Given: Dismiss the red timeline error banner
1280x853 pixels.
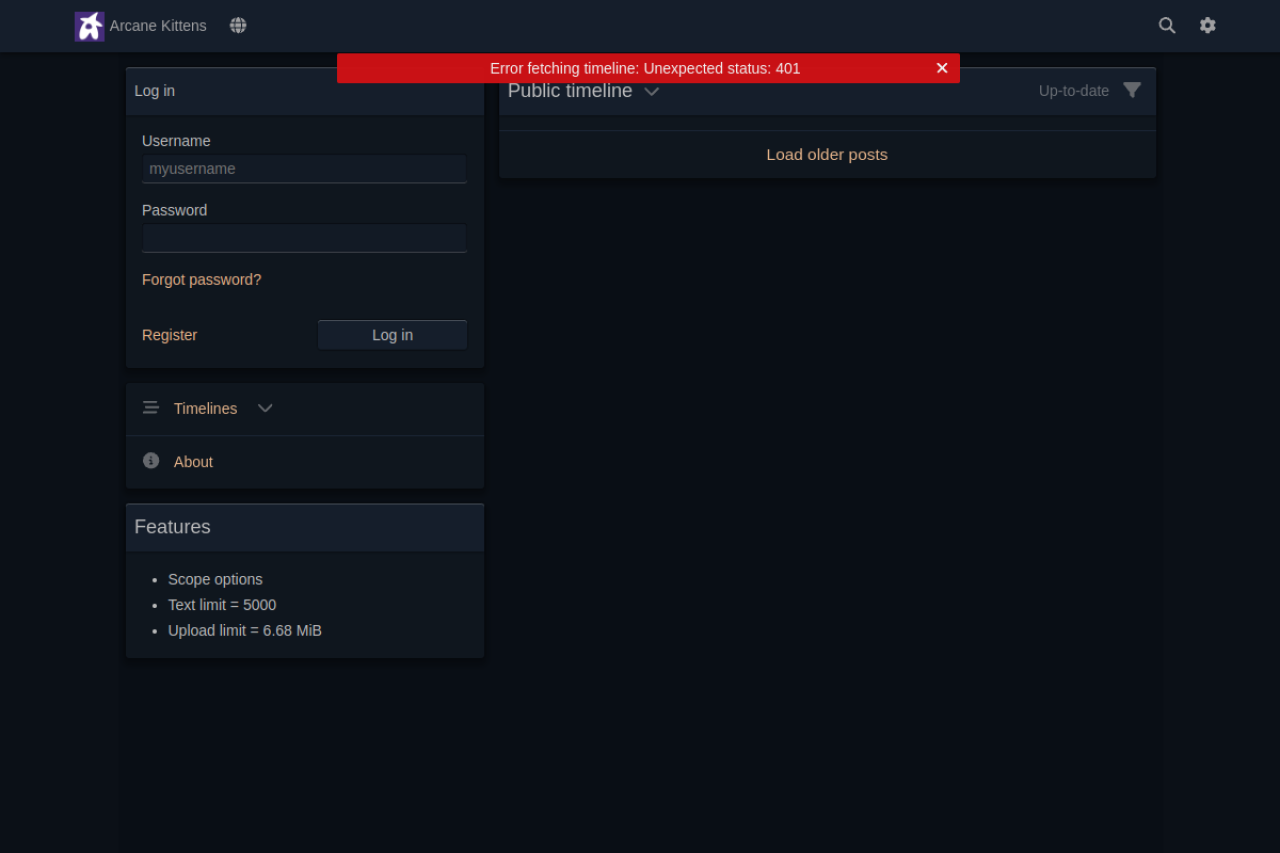Looking at the screenshot, I should click(941, 68).
